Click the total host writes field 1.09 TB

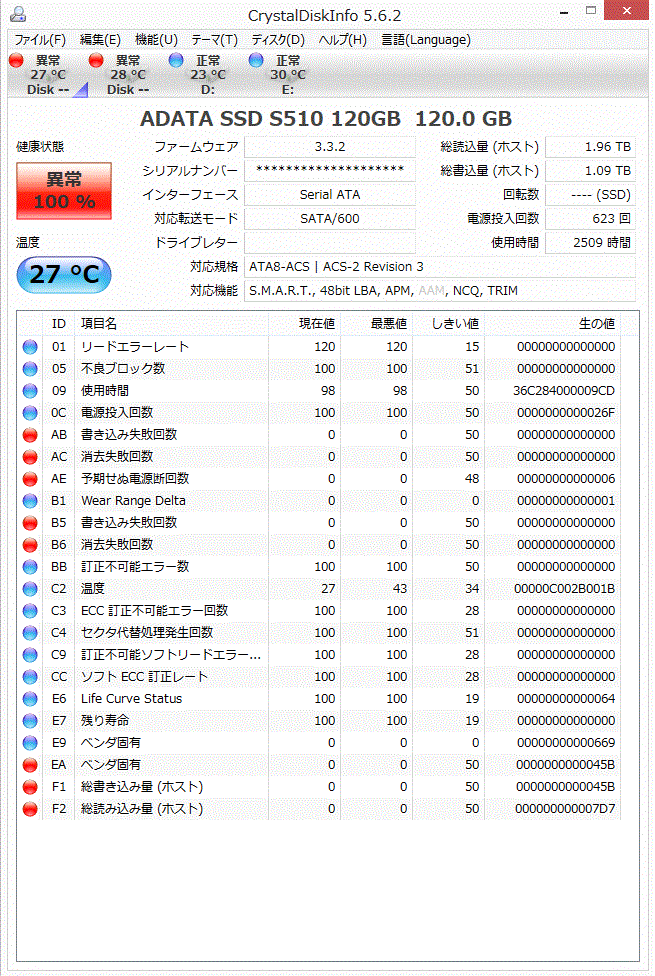pos(590,171)
